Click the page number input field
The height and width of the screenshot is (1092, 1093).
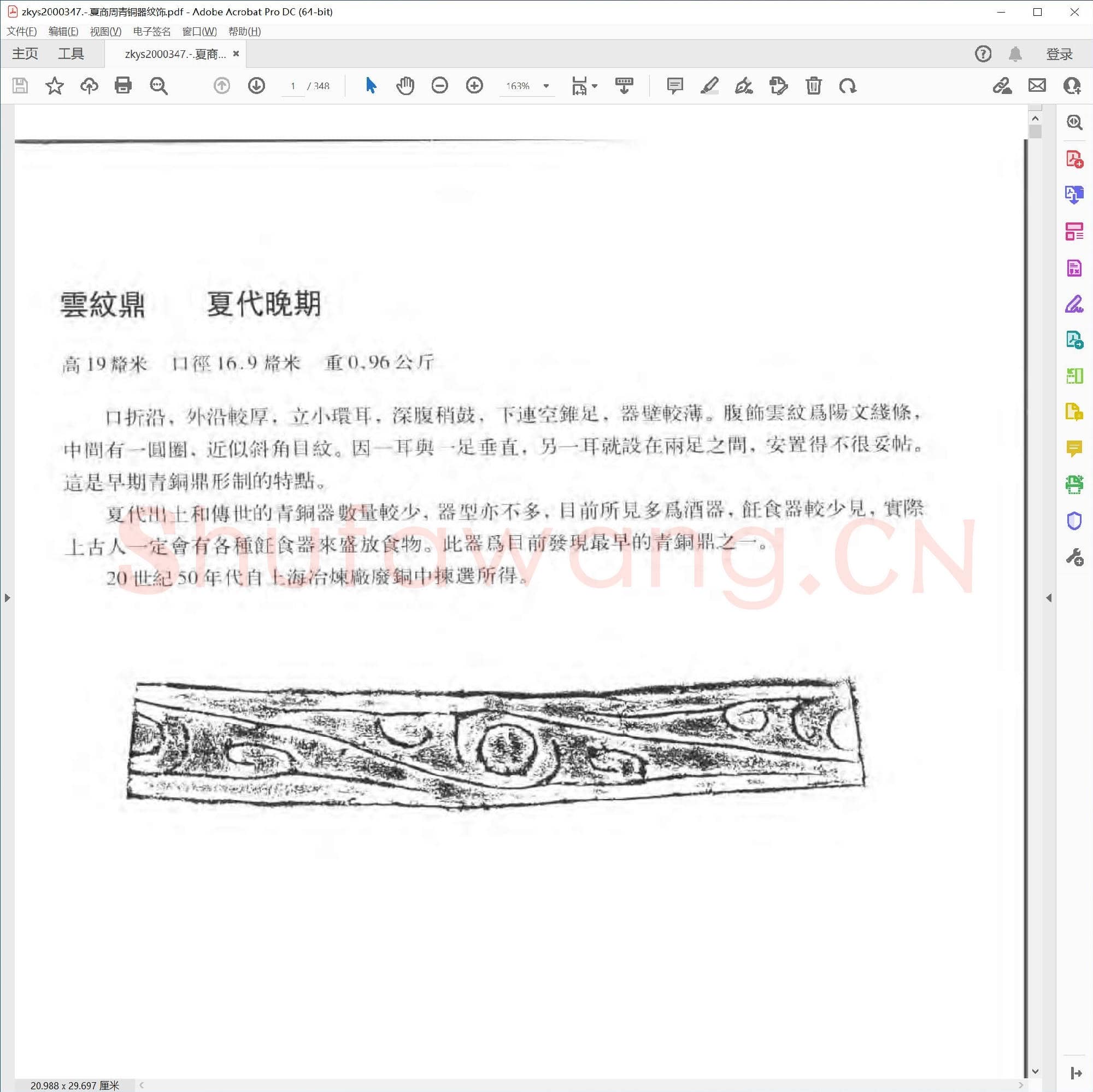(x=293, y=86)
